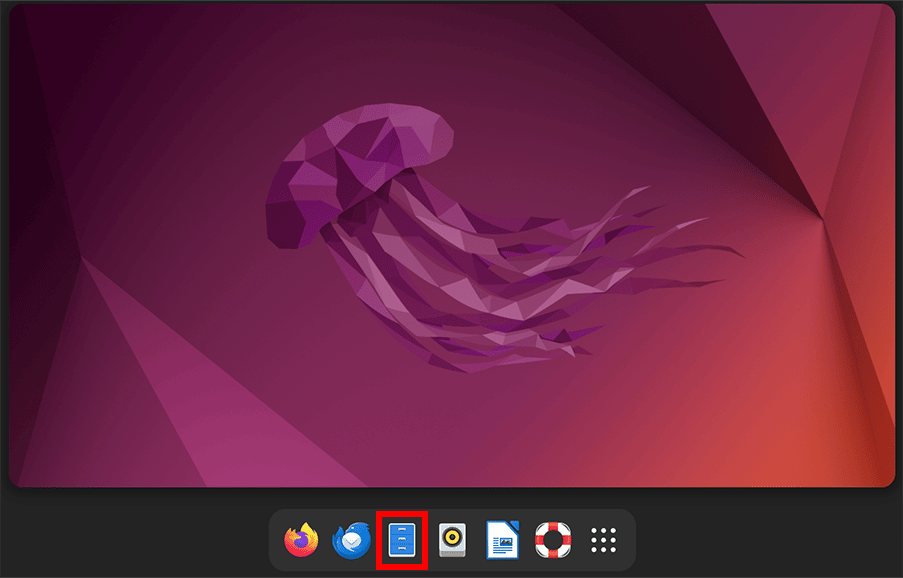
Task: Open the Help lifebuoy icon
Action: pos(553,540)
